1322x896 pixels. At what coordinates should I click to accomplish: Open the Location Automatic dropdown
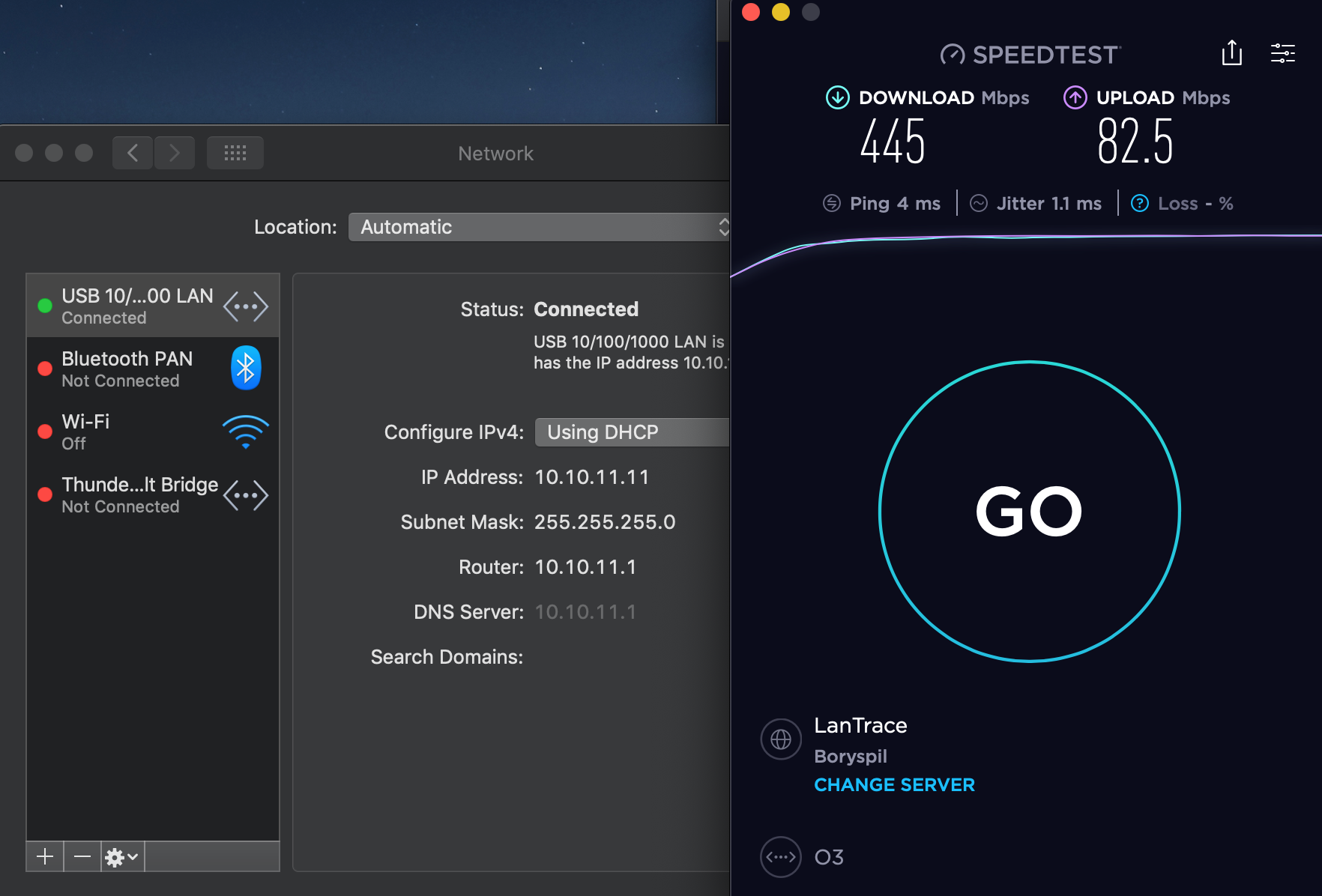pyautogui.click(x=539, y=227)
